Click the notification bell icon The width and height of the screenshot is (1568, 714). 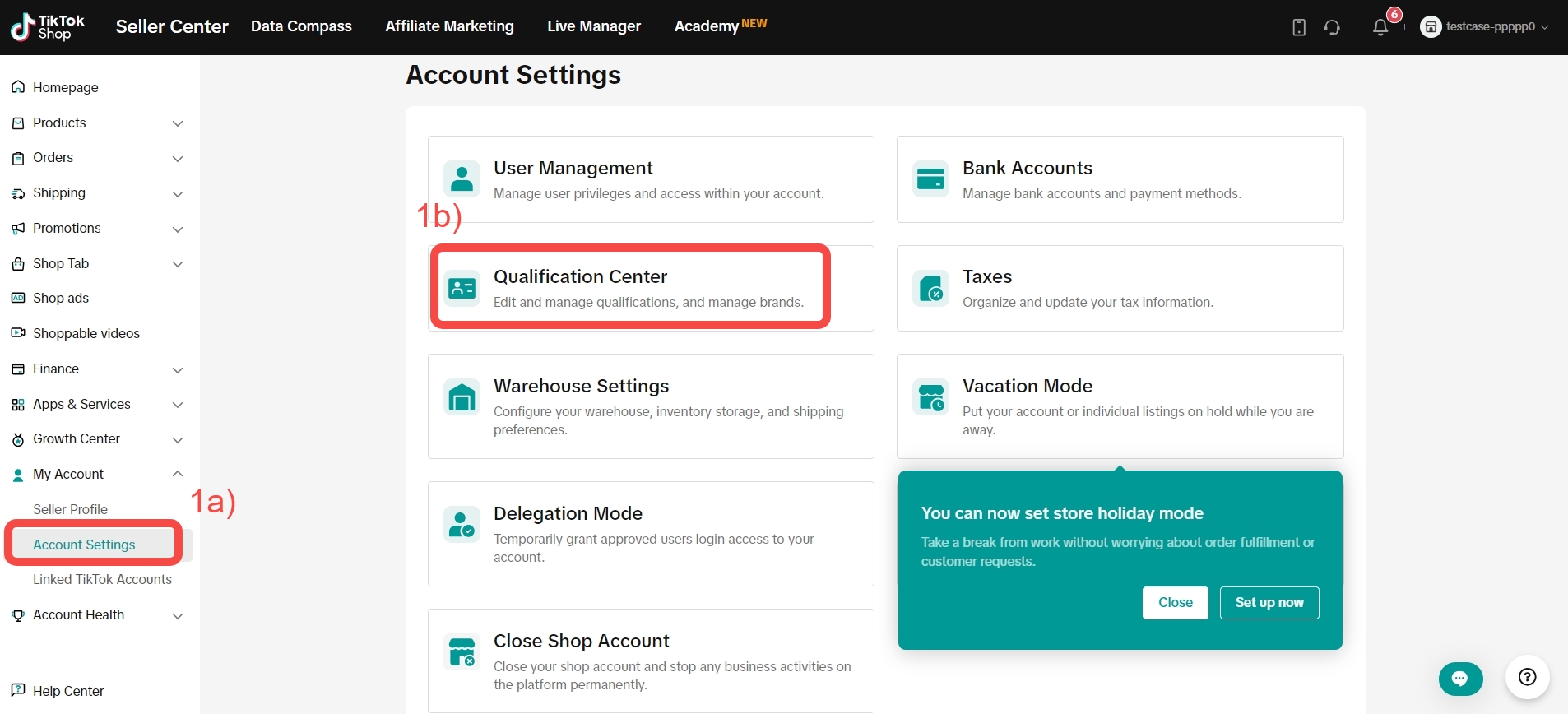tap(1380, 27)
